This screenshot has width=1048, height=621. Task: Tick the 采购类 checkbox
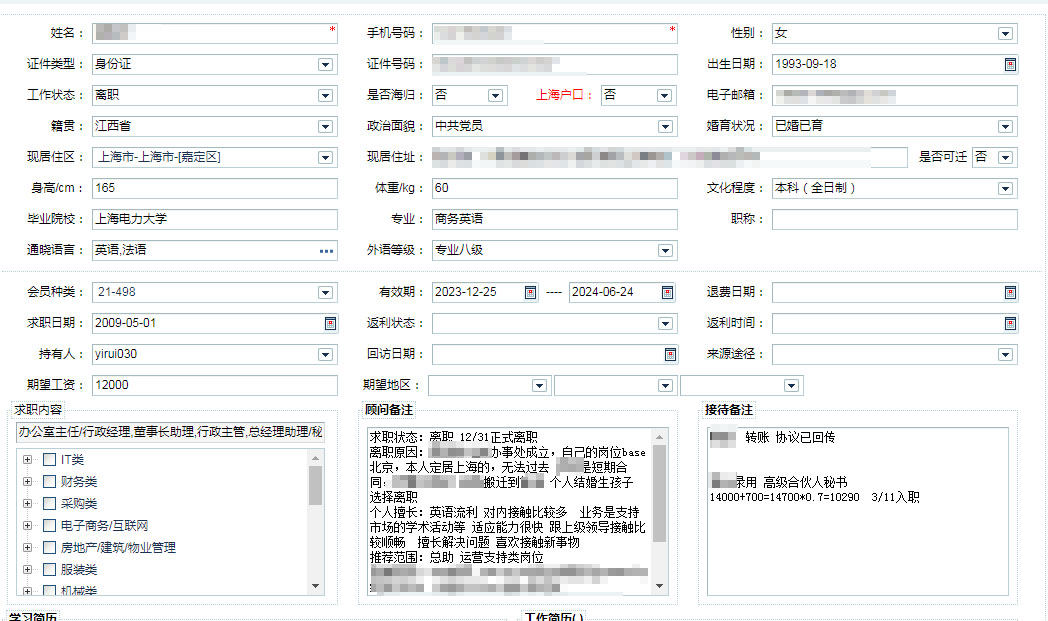click(x=49, y=503)
